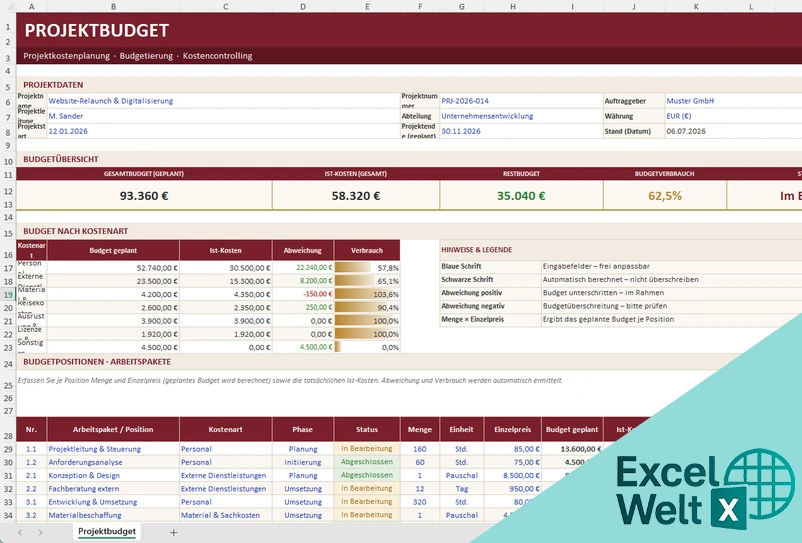
Task: Select column K header
Action: click(x=696, y=6)
